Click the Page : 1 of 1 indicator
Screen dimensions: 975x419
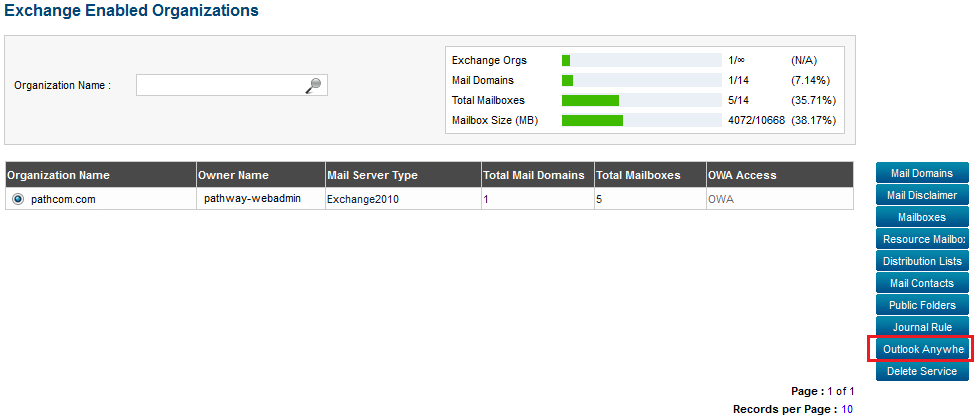(x=823, y=391)
